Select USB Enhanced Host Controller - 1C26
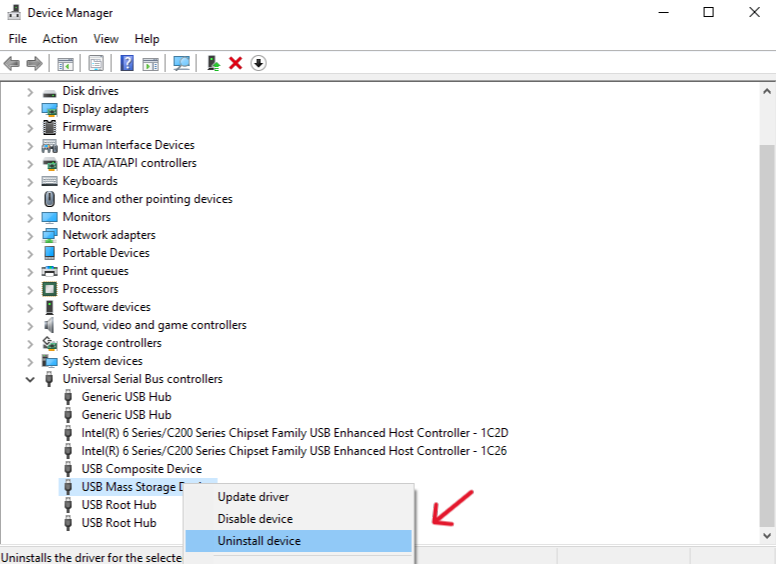The width and height of the screenshot is (776, 564). (294, 451)
